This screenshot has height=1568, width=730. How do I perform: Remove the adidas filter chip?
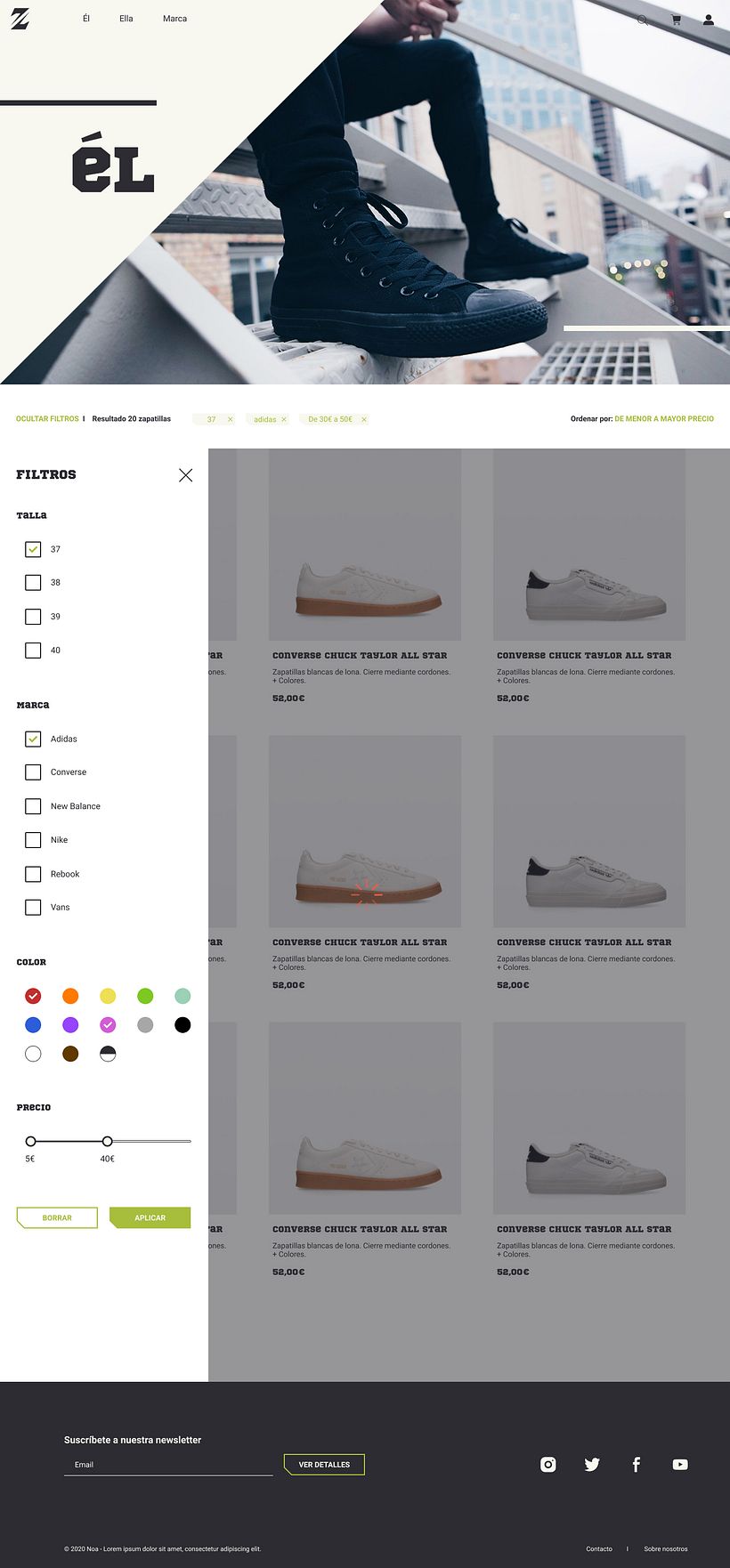coord(284,419)
